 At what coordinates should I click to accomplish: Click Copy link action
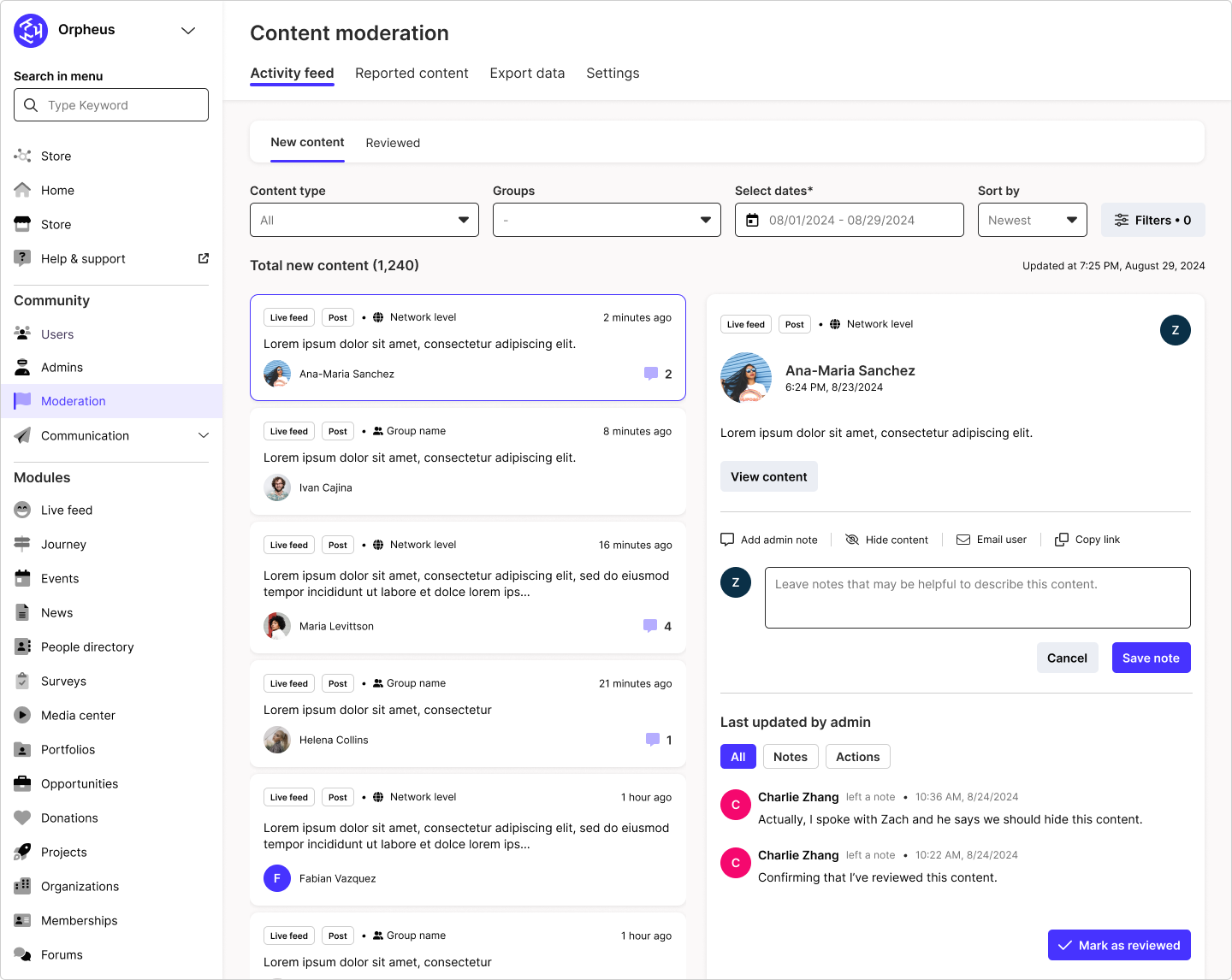1087,540
